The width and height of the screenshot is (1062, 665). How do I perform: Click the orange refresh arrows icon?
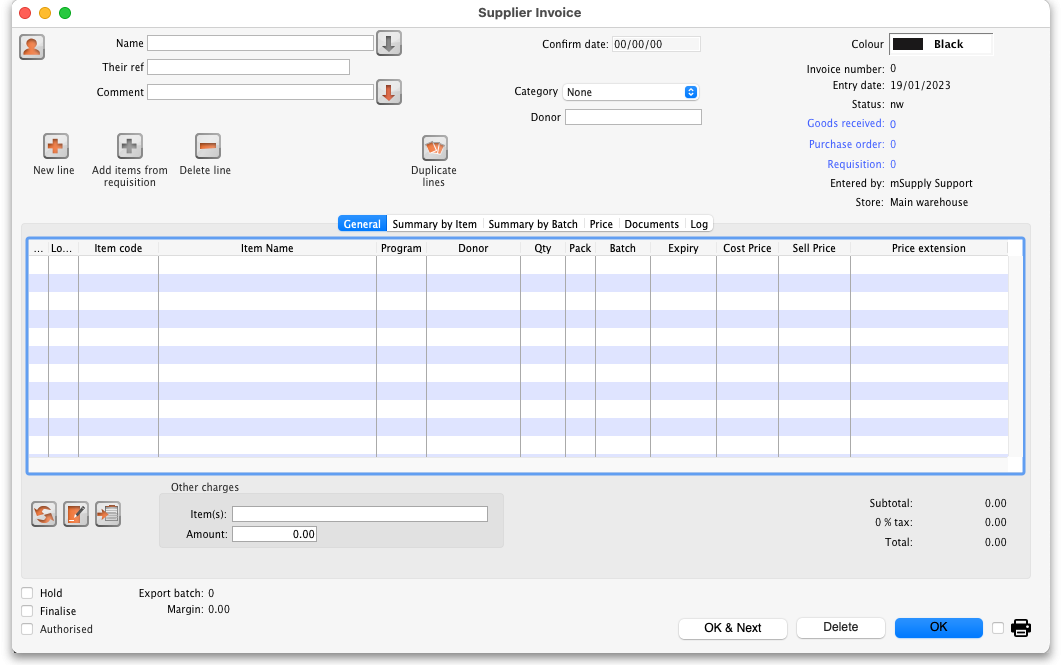(44, 514)
